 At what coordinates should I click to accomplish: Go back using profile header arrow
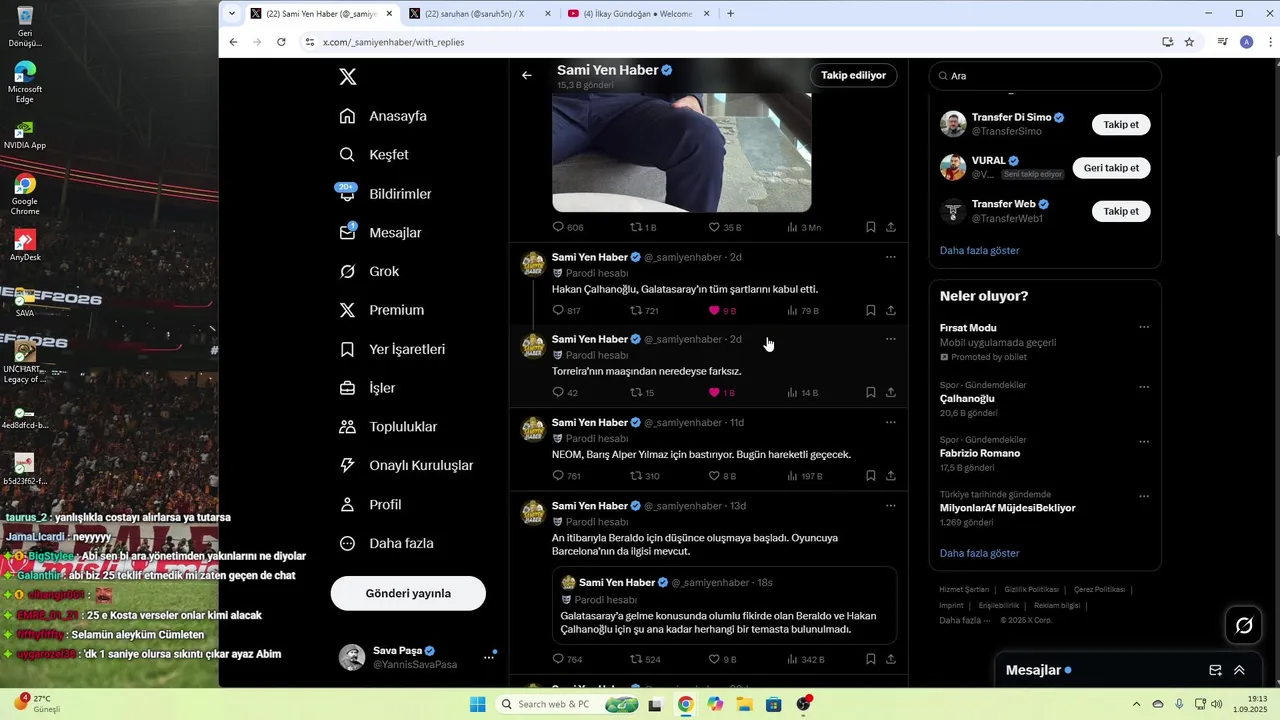(x=527, y=75)
